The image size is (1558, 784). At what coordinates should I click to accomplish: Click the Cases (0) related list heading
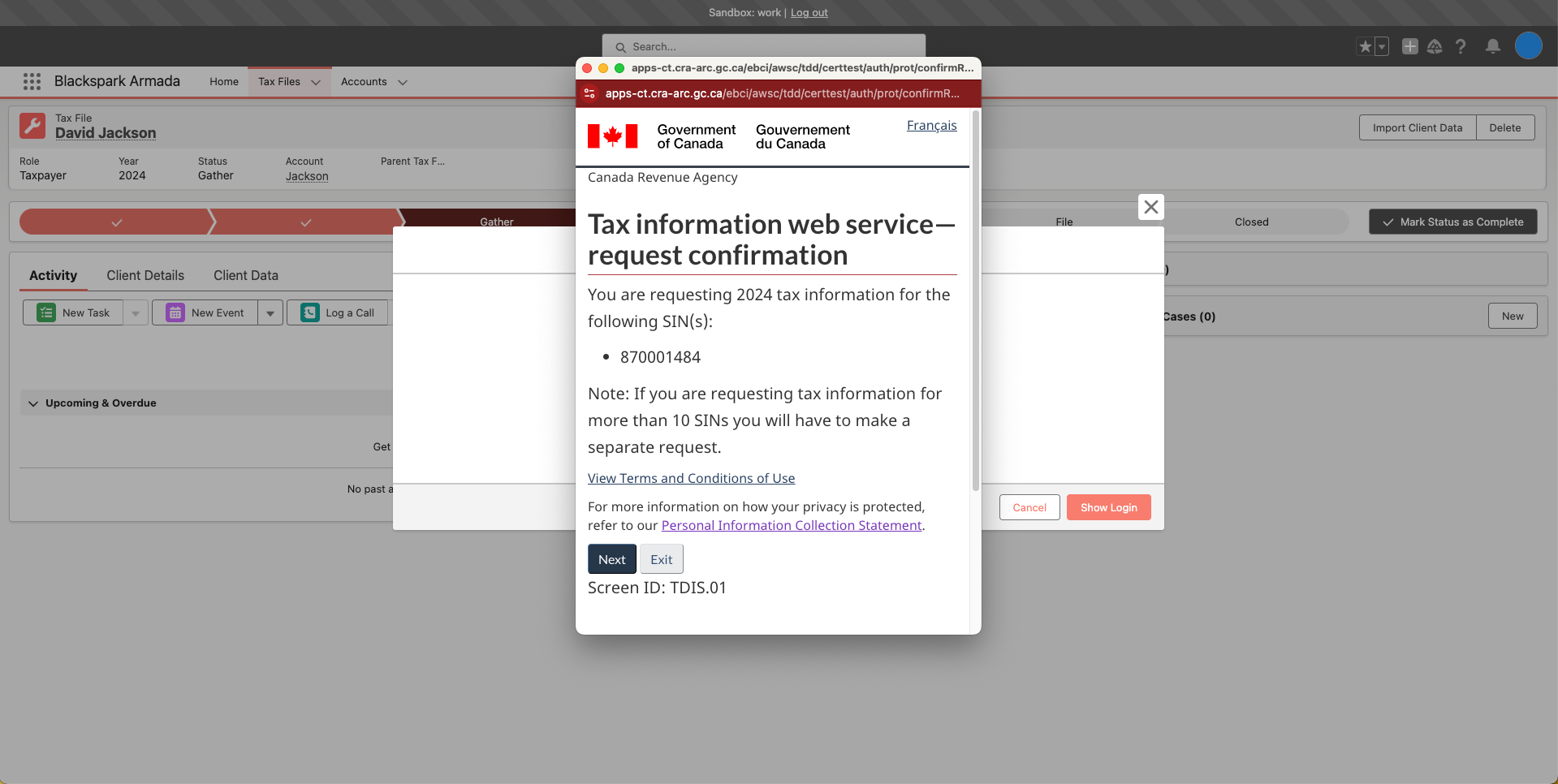coord(1189,317)
